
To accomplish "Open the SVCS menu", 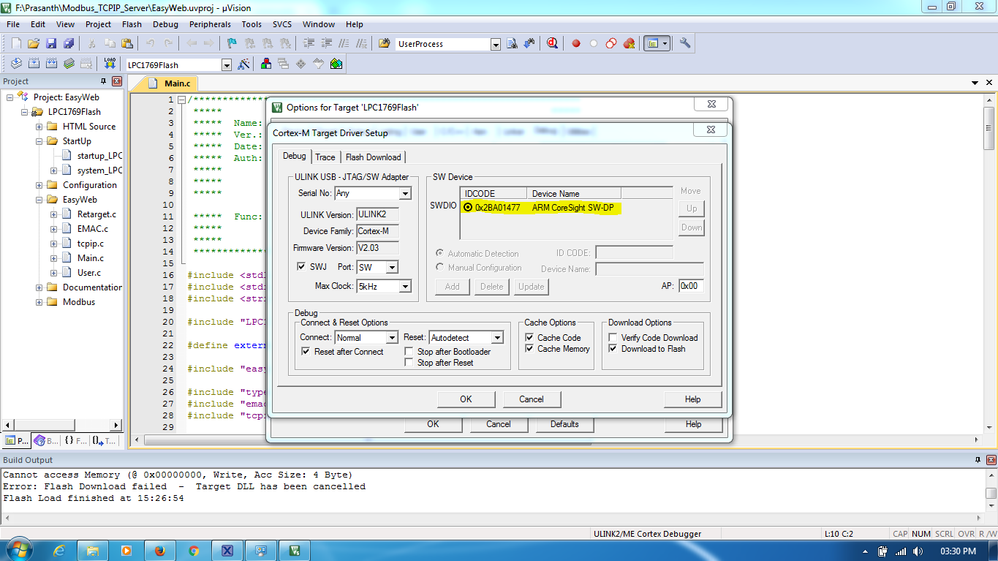I will pos(282,24).
